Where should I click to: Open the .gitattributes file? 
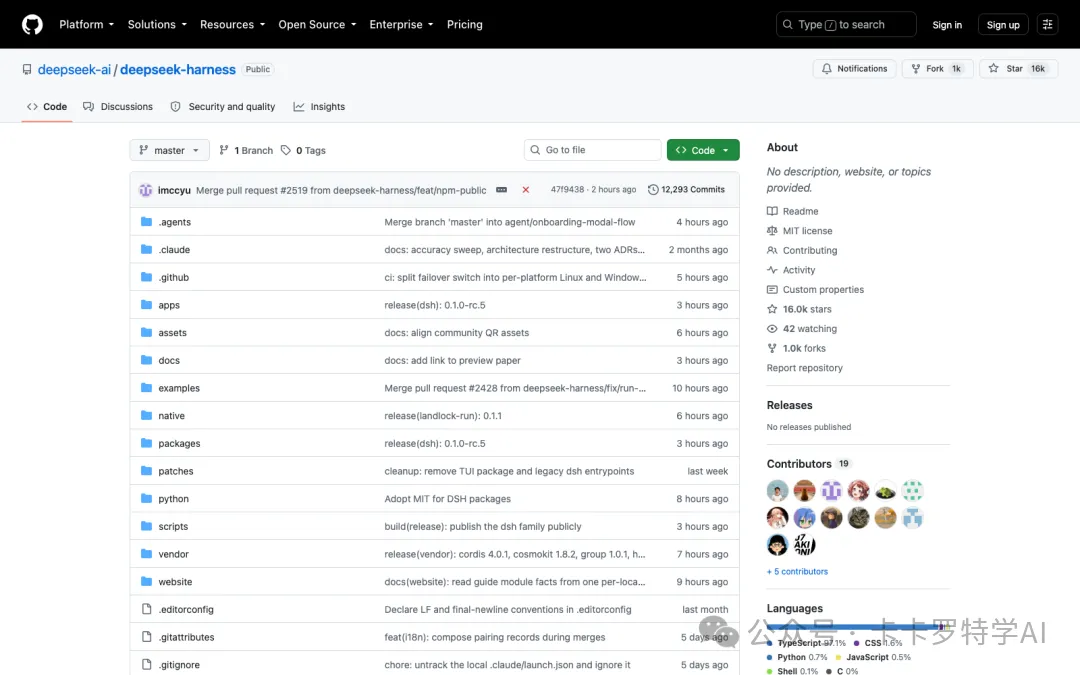(186, 637)
